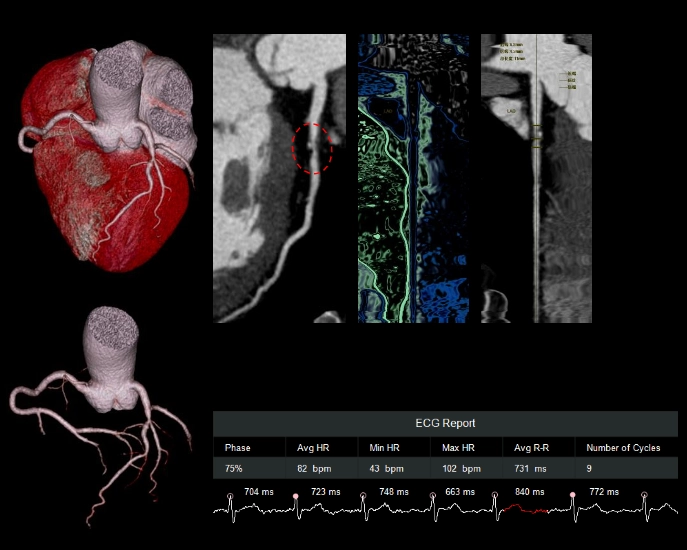This screenshot has width=687, height=550.
Task: Click the R-peak marker before 704 ms
Action: [230, 496]
